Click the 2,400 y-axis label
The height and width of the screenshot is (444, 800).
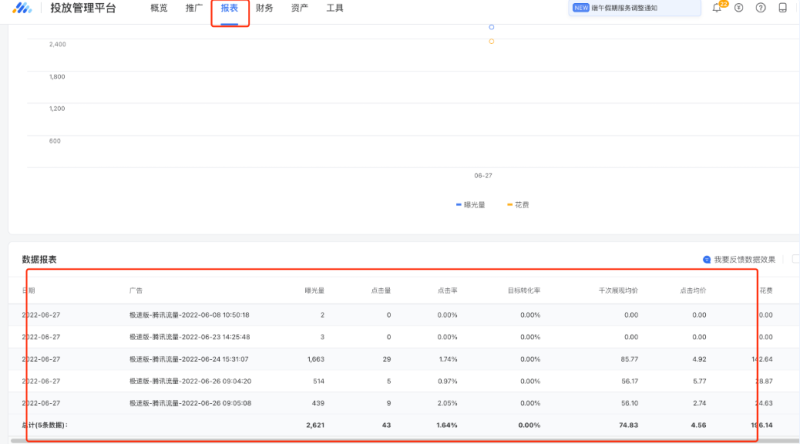(x=58, y=44)
